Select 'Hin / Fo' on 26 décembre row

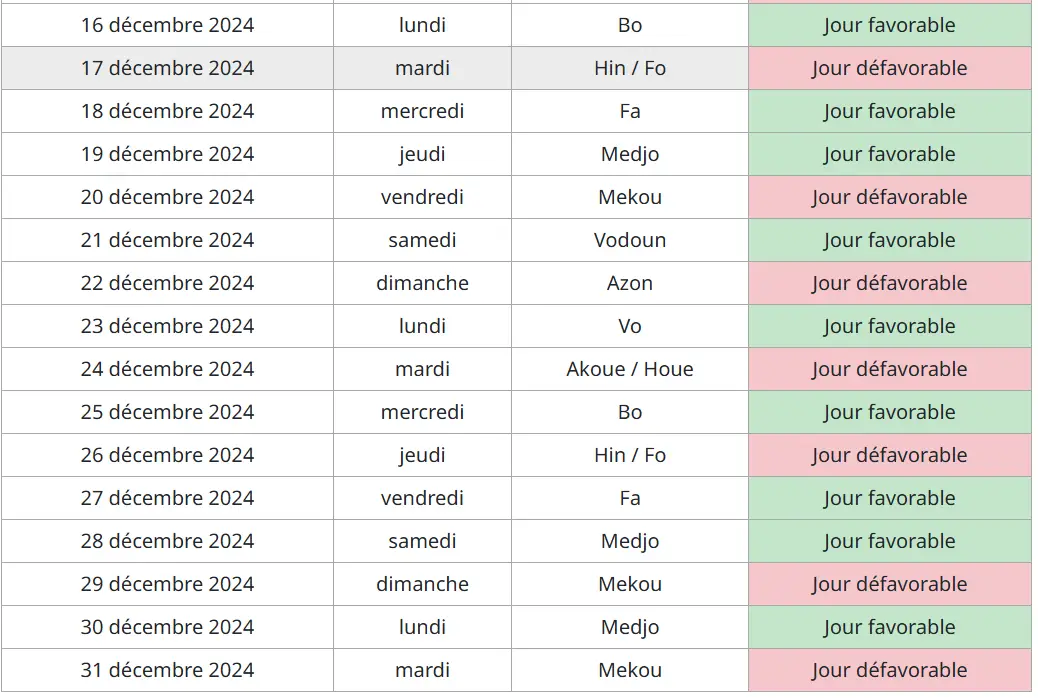click(x=630, y=455)
